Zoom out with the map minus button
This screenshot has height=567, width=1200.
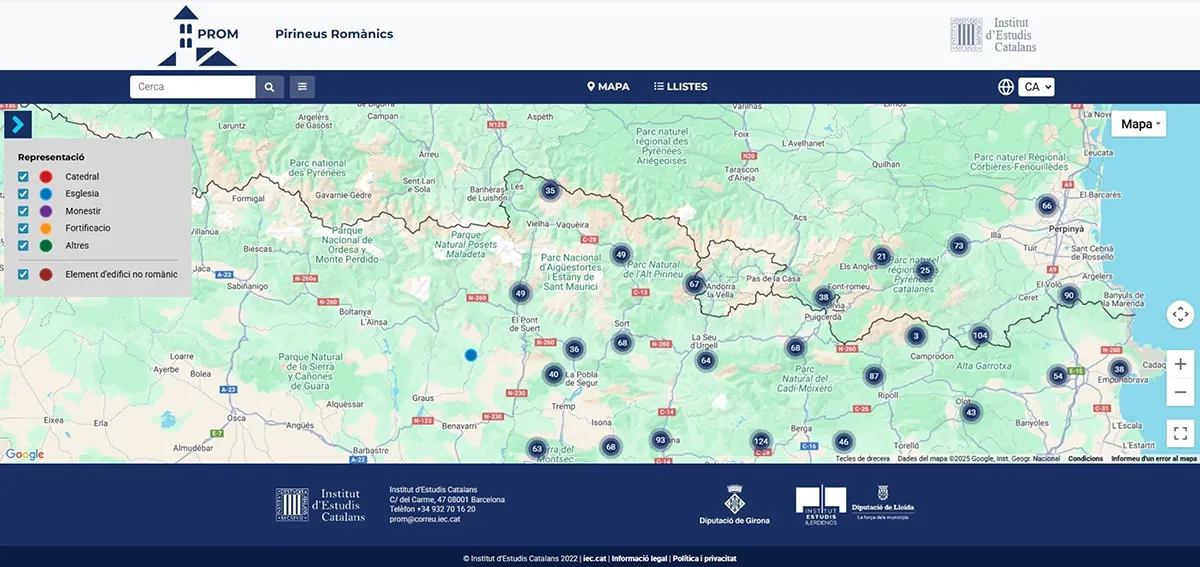[x=1180, y=392]
